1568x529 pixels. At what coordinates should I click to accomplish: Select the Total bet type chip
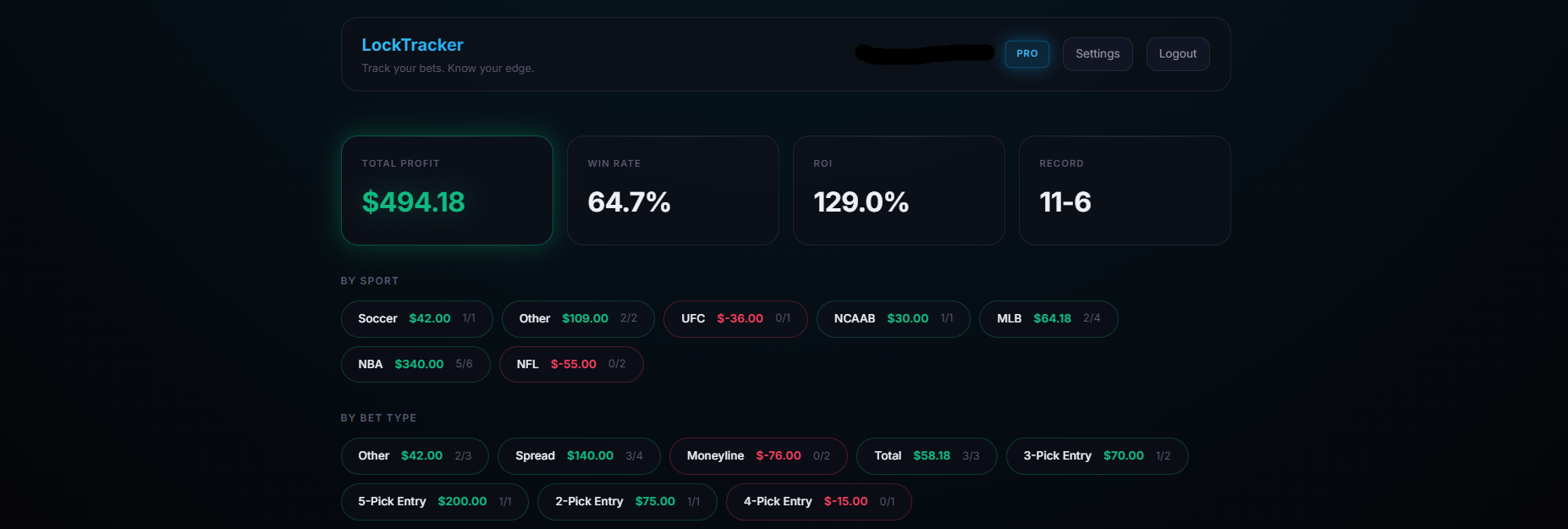click(x=927, y=456)
